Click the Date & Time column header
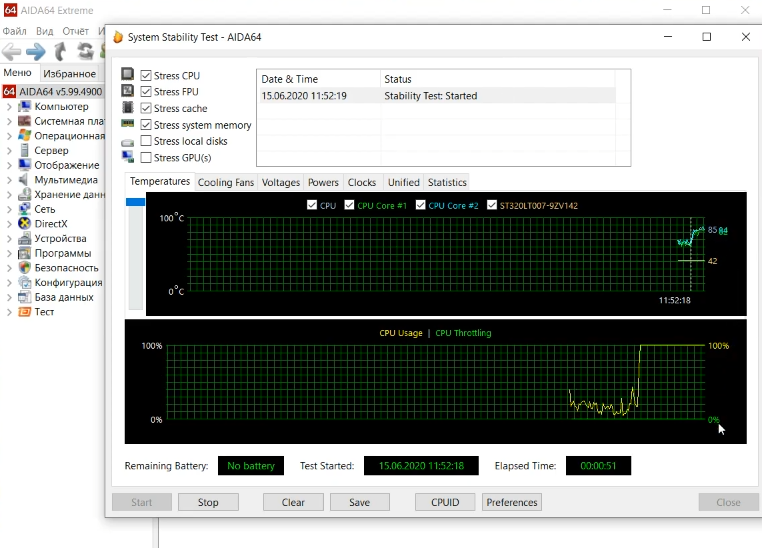The width and height of the screenshot is (762, 548). click(319, 79)
